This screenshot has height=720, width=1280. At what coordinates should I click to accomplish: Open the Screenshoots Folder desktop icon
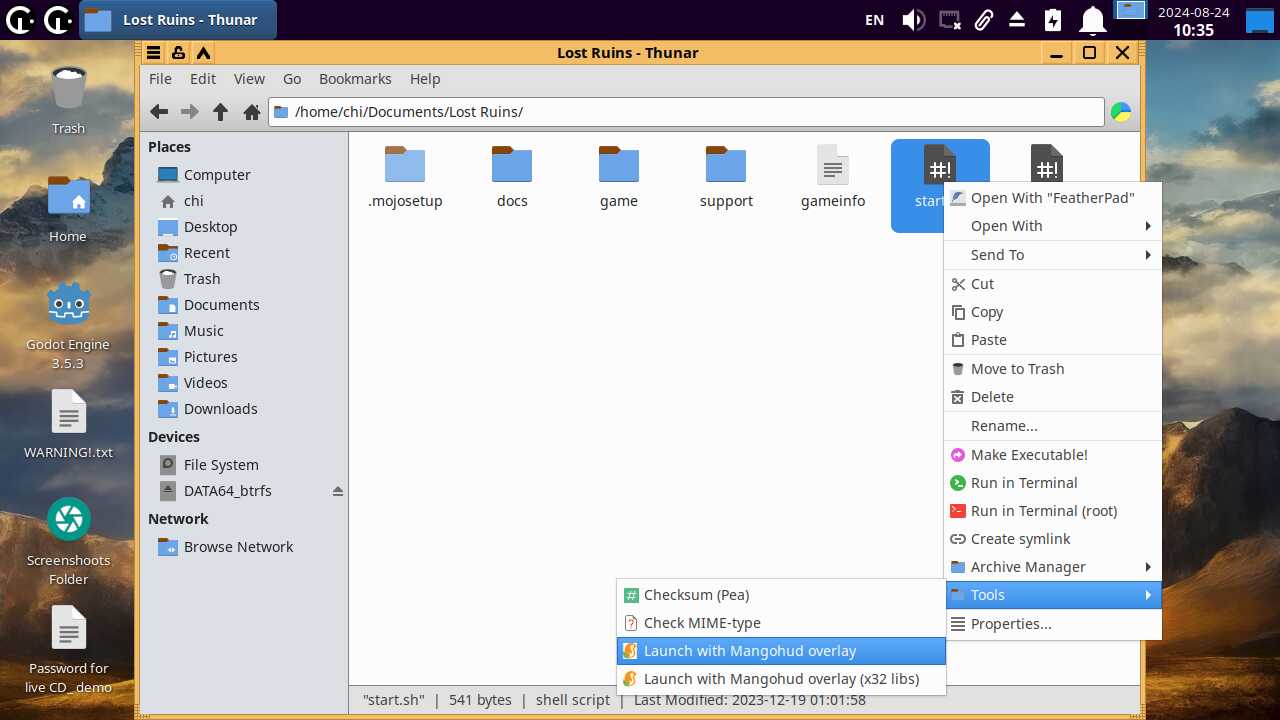click(68, 542)
